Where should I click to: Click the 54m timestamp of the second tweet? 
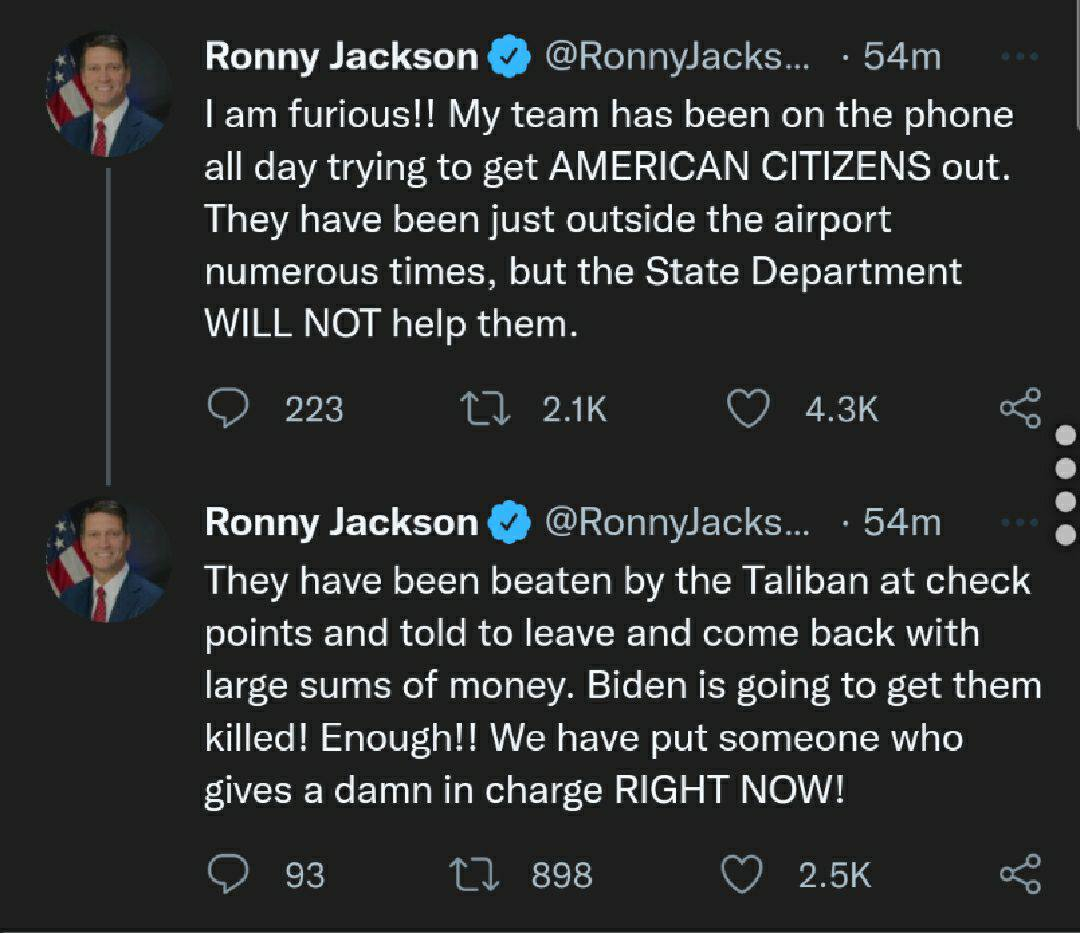(902, 522)
